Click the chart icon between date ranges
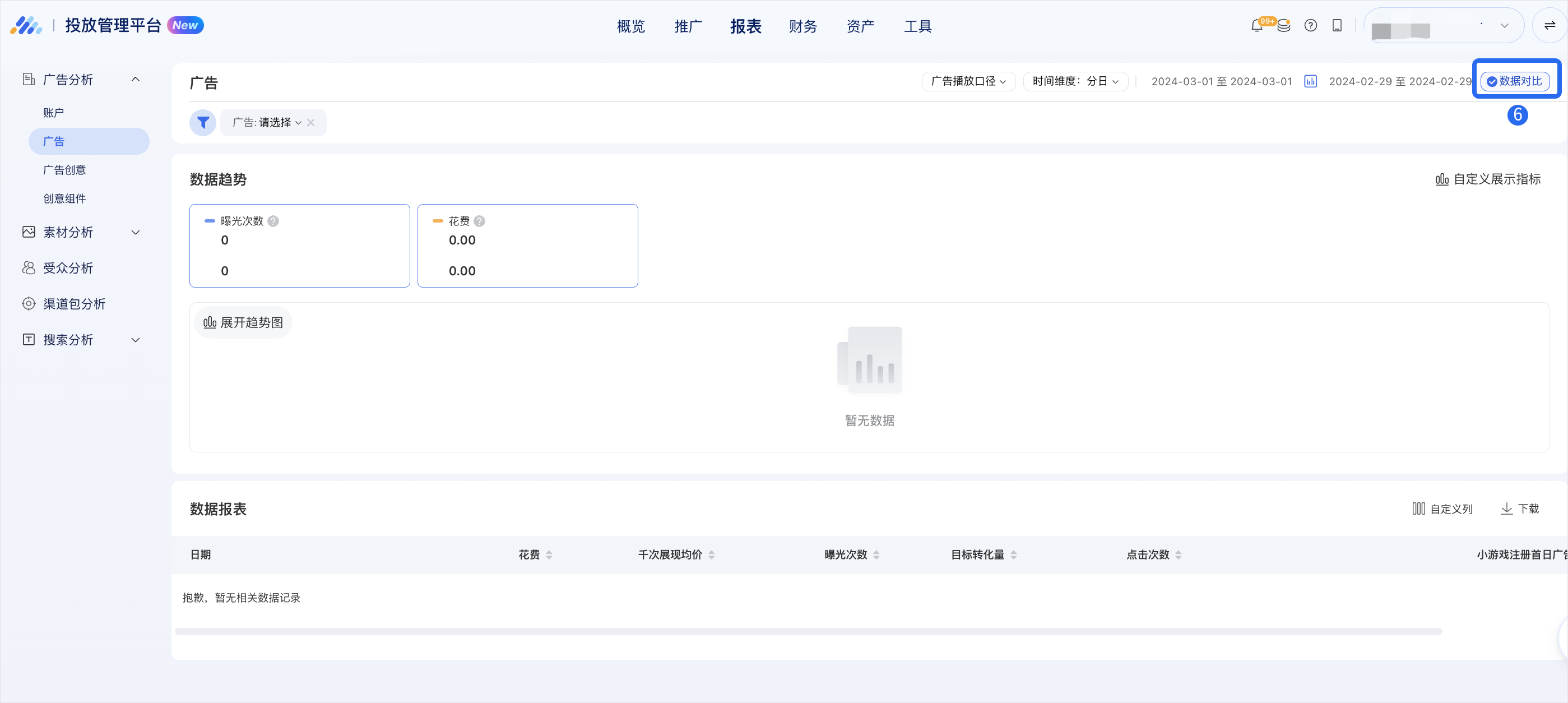The height and width of the screenshot is (703, 1568). pos(1311,81)
